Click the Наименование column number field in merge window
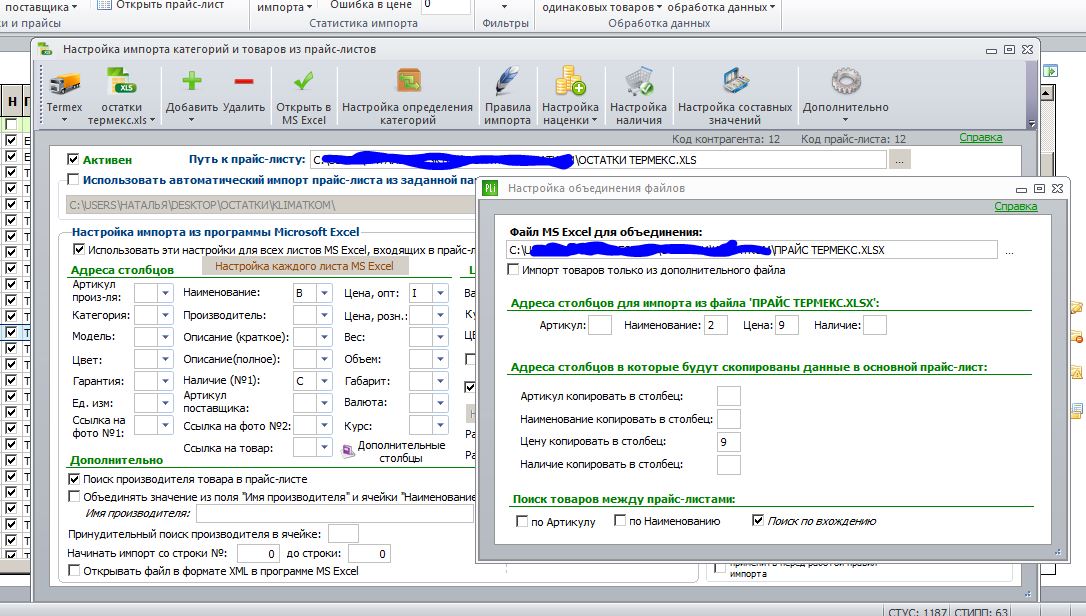Screen dimensions: 1086x616 (x=715, y=325)
